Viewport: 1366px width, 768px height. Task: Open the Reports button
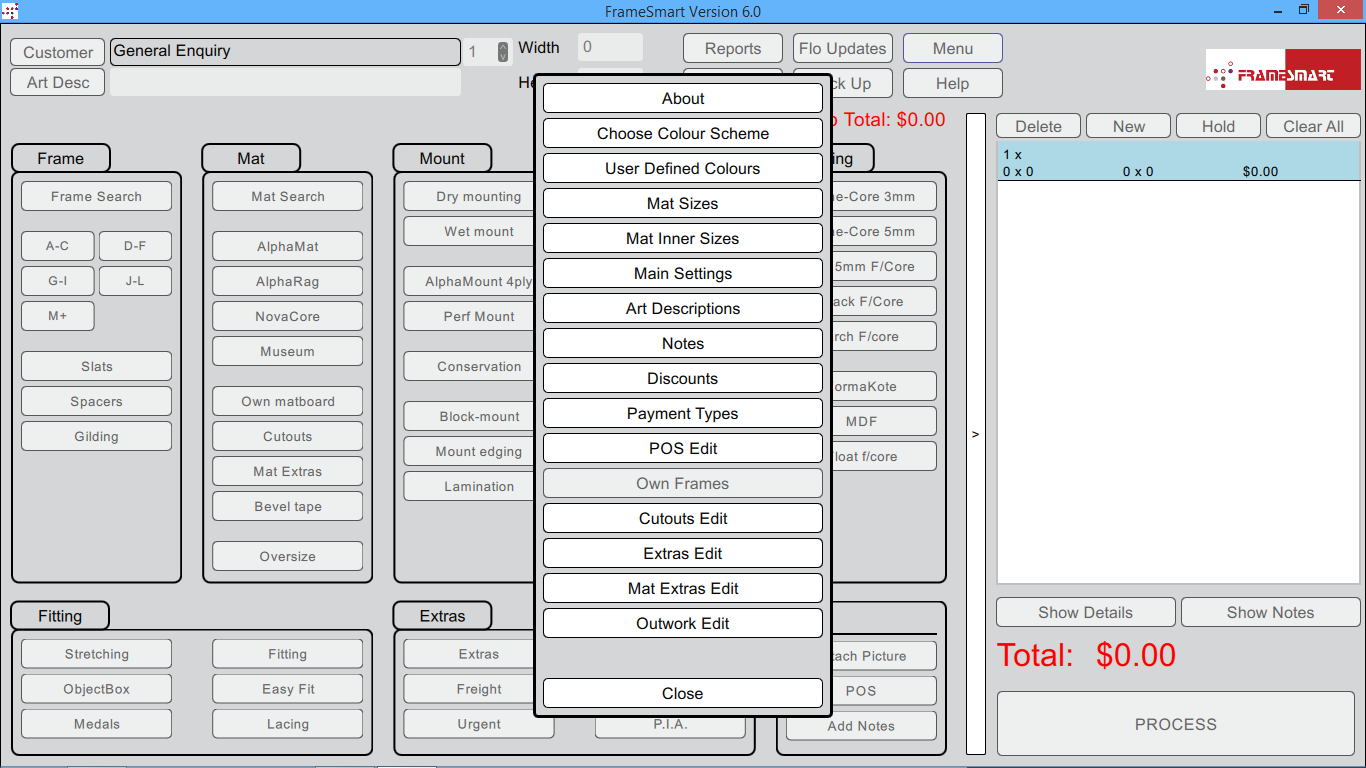733,48
